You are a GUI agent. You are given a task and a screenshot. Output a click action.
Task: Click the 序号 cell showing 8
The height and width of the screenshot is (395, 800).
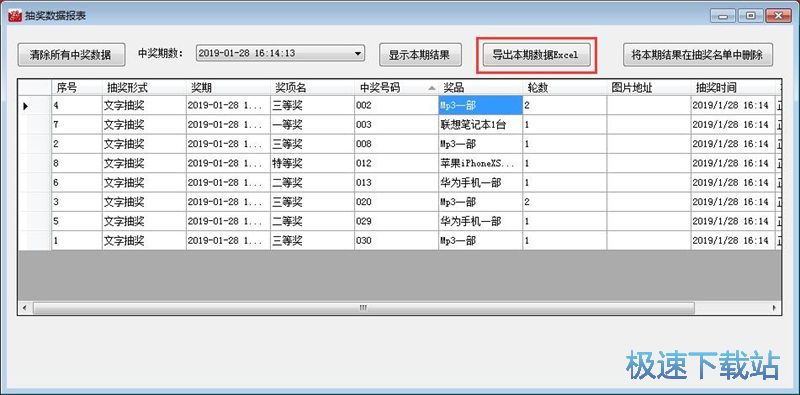point(77,164)
